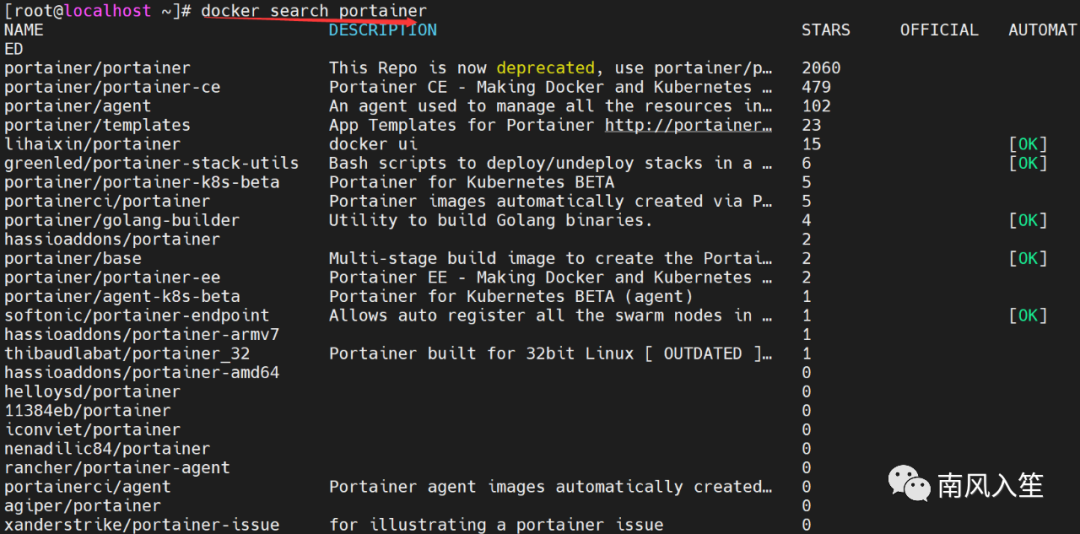Select the xanderstrike/portainer-issue name
The image size is (1080, 534).
pyautogui.click(x=142, y=525)
